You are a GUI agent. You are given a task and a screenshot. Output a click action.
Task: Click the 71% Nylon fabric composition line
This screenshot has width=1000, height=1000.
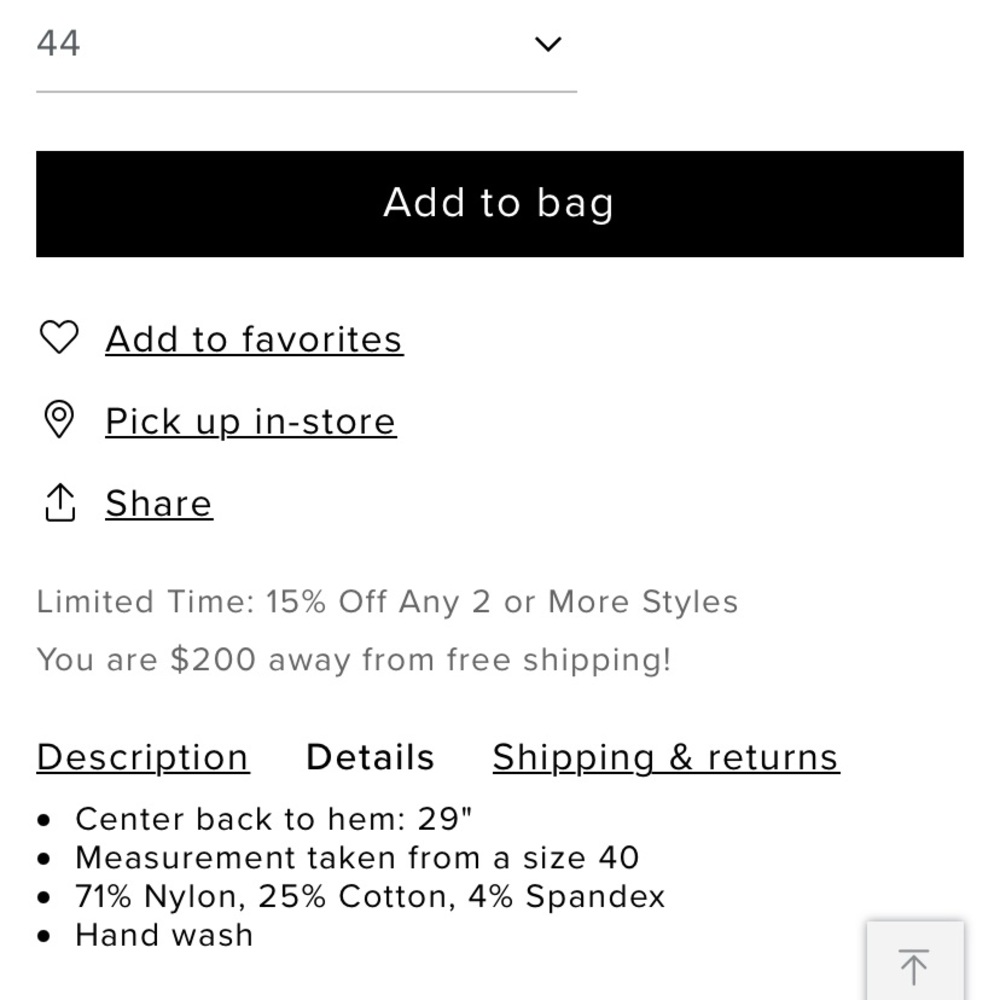click(370, 897)
